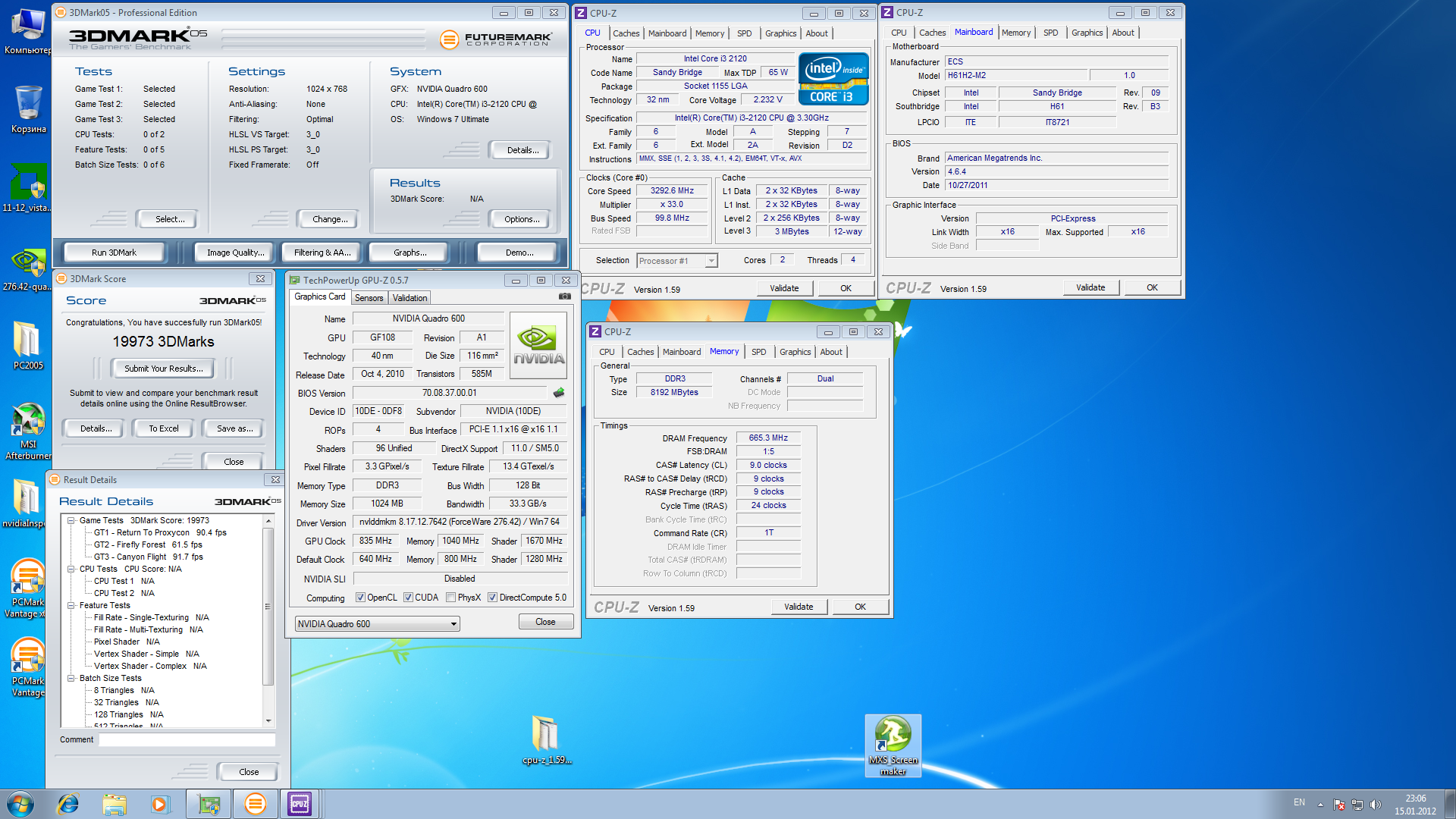Screen dimensions: 1456x819
Task: Click GPU-Z BIOS save chip icon
Action: [x=559, y=393]
